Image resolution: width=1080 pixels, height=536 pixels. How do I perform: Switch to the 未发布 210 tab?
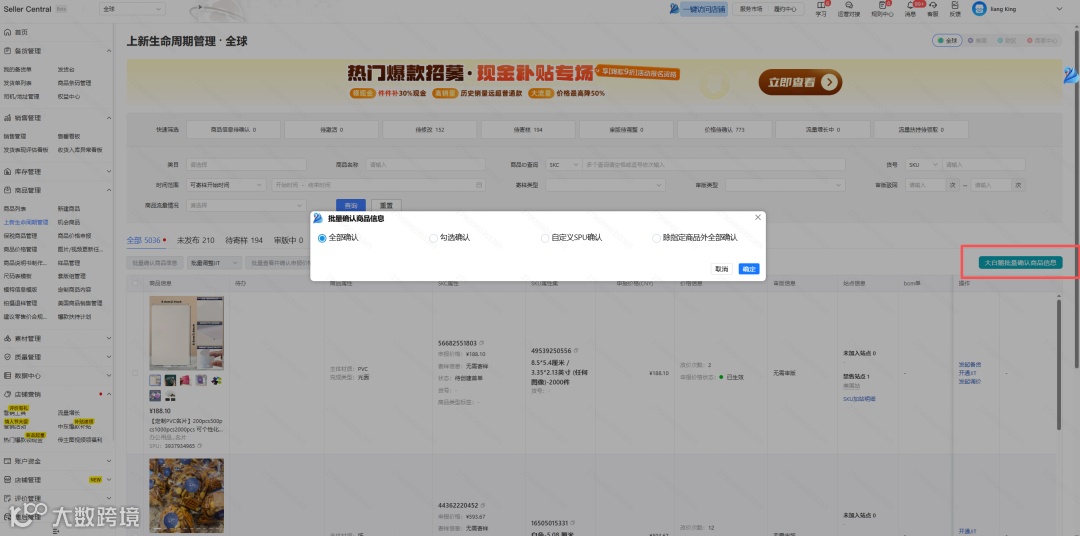click(196, 240)
